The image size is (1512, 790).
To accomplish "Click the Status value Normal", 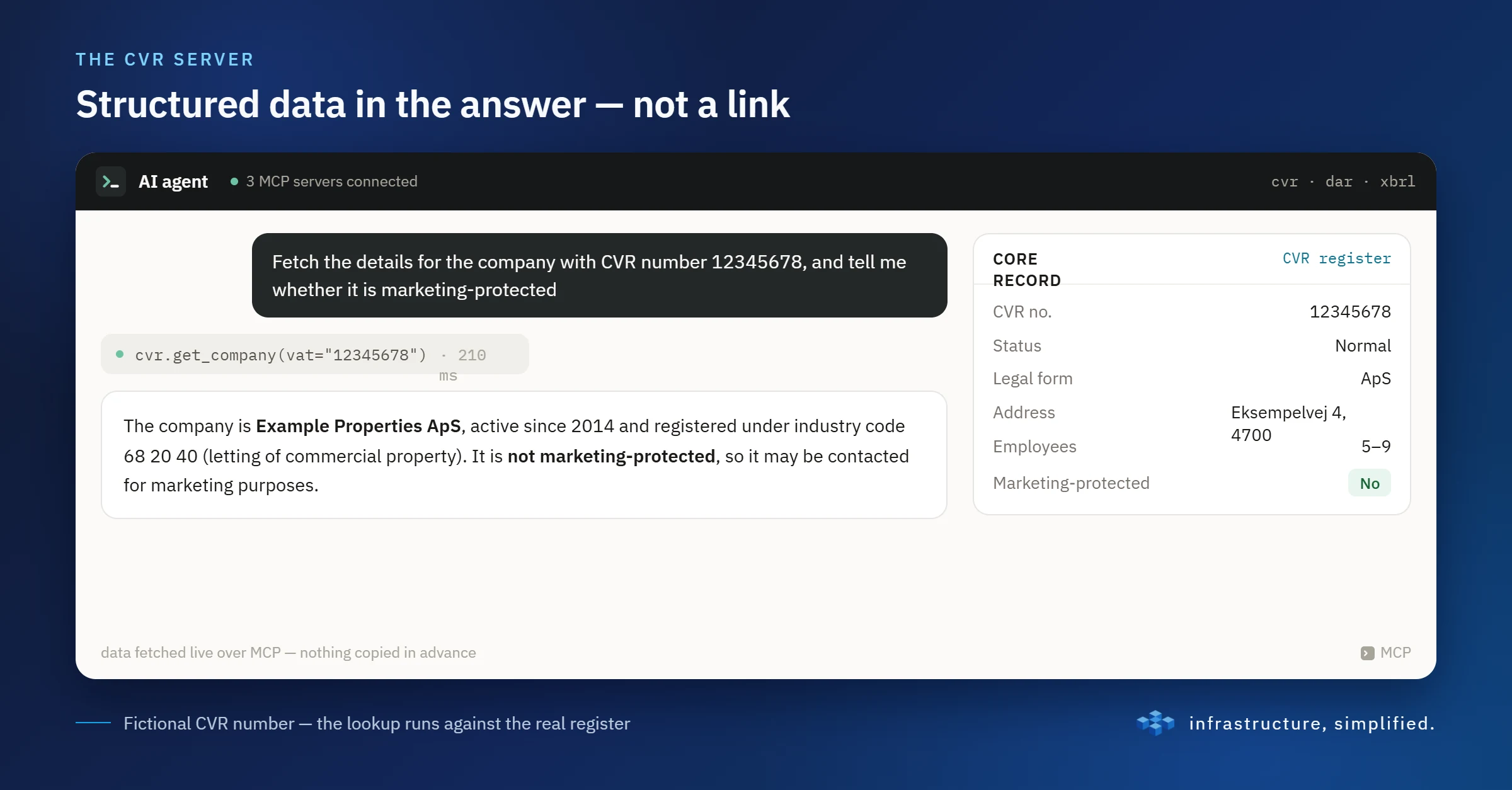I will (1363, 346).
